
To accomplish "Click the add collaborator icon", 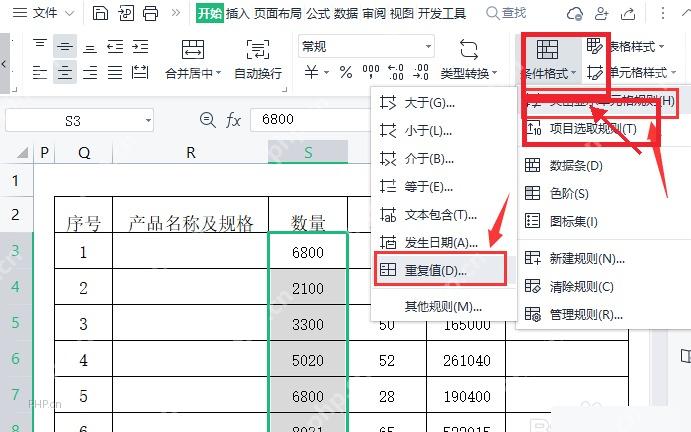I will [602, 14].
